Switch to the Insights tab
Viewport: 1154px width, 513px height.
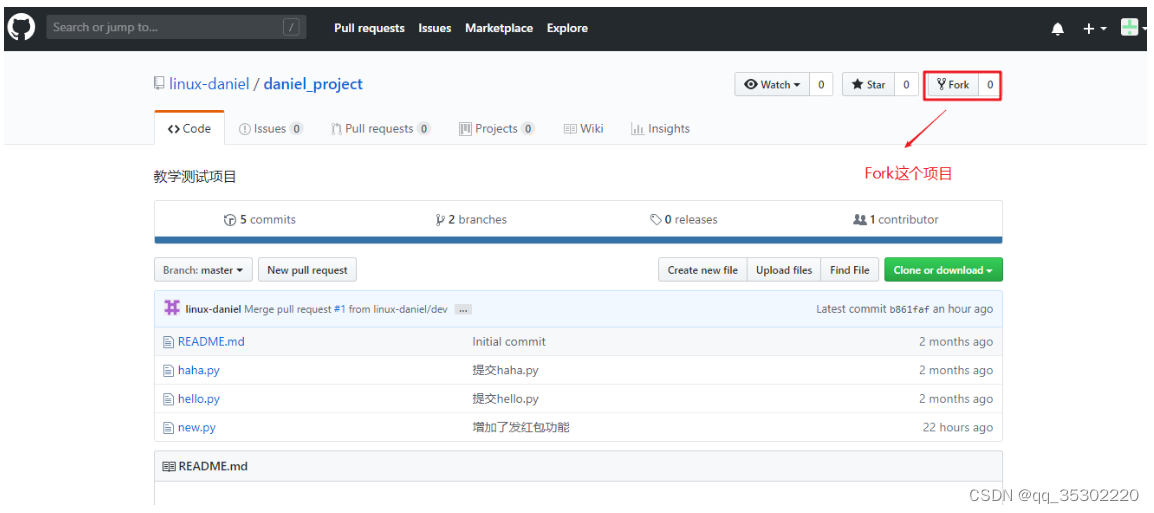click(x=660, y=129)
